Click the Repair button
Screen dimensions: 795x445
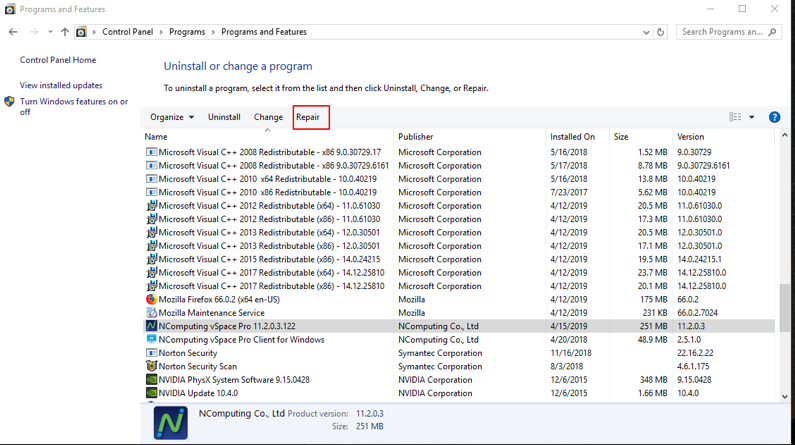tap(308, 117)
